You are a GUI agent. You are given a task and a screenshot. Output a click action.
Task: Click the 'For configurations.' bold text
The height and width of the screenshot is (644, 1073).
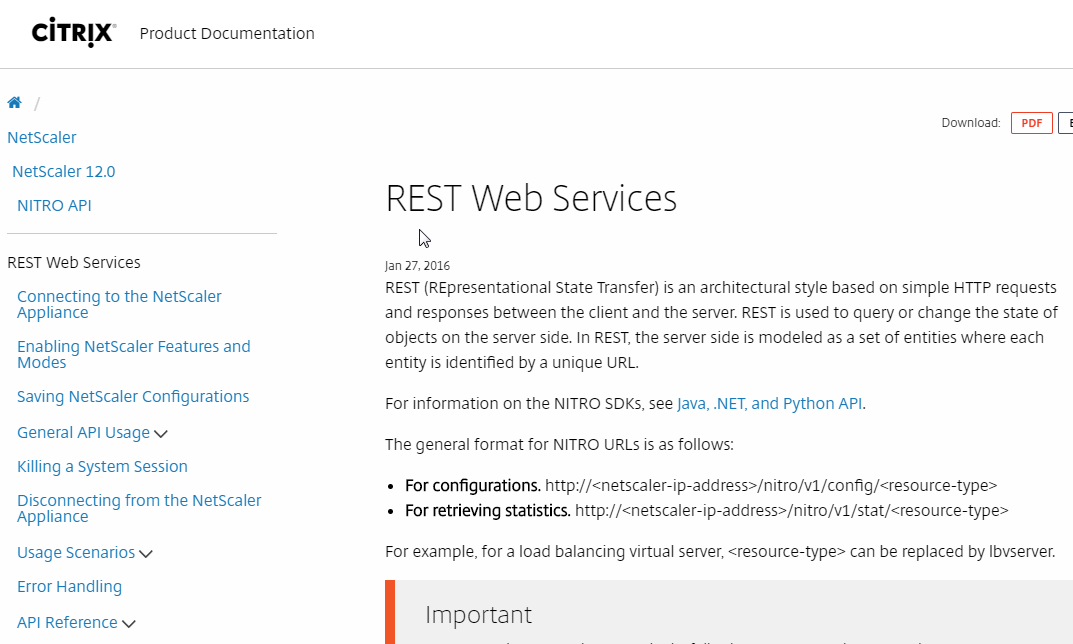point(473,486)
